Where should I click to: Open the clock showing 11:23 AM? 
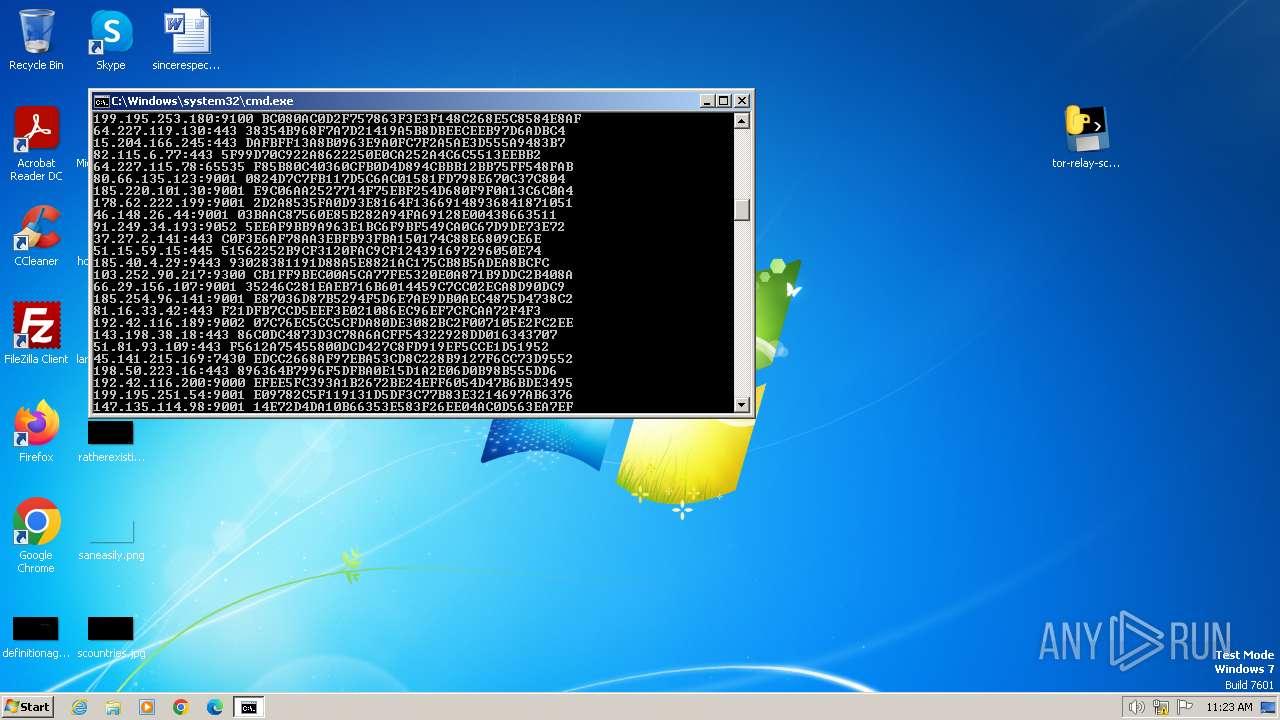(x=1229, y=707)
